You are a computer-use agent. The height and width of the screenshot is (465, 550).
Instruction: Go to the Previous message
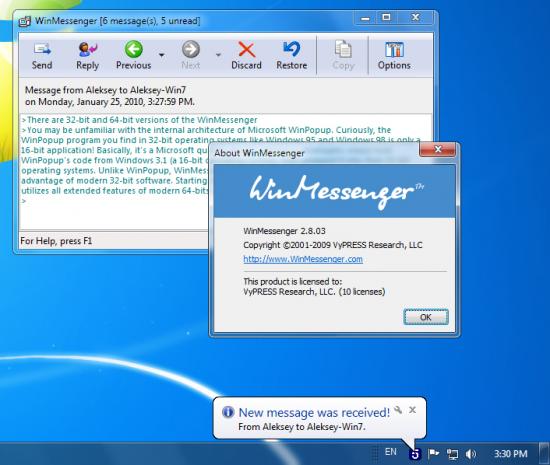tap(134, 56)
